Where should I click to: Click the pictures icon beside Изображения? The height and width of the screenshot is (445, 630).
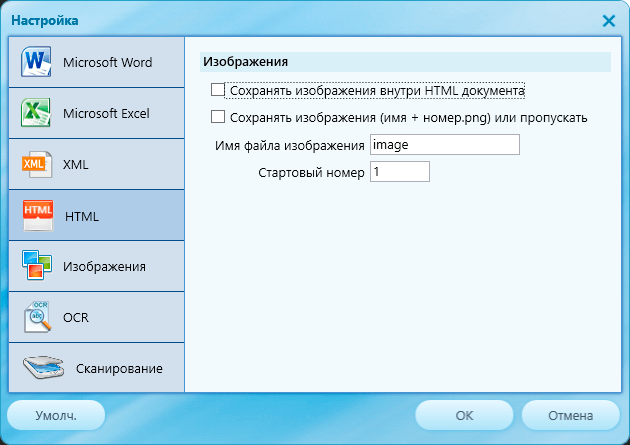(35, 266)
